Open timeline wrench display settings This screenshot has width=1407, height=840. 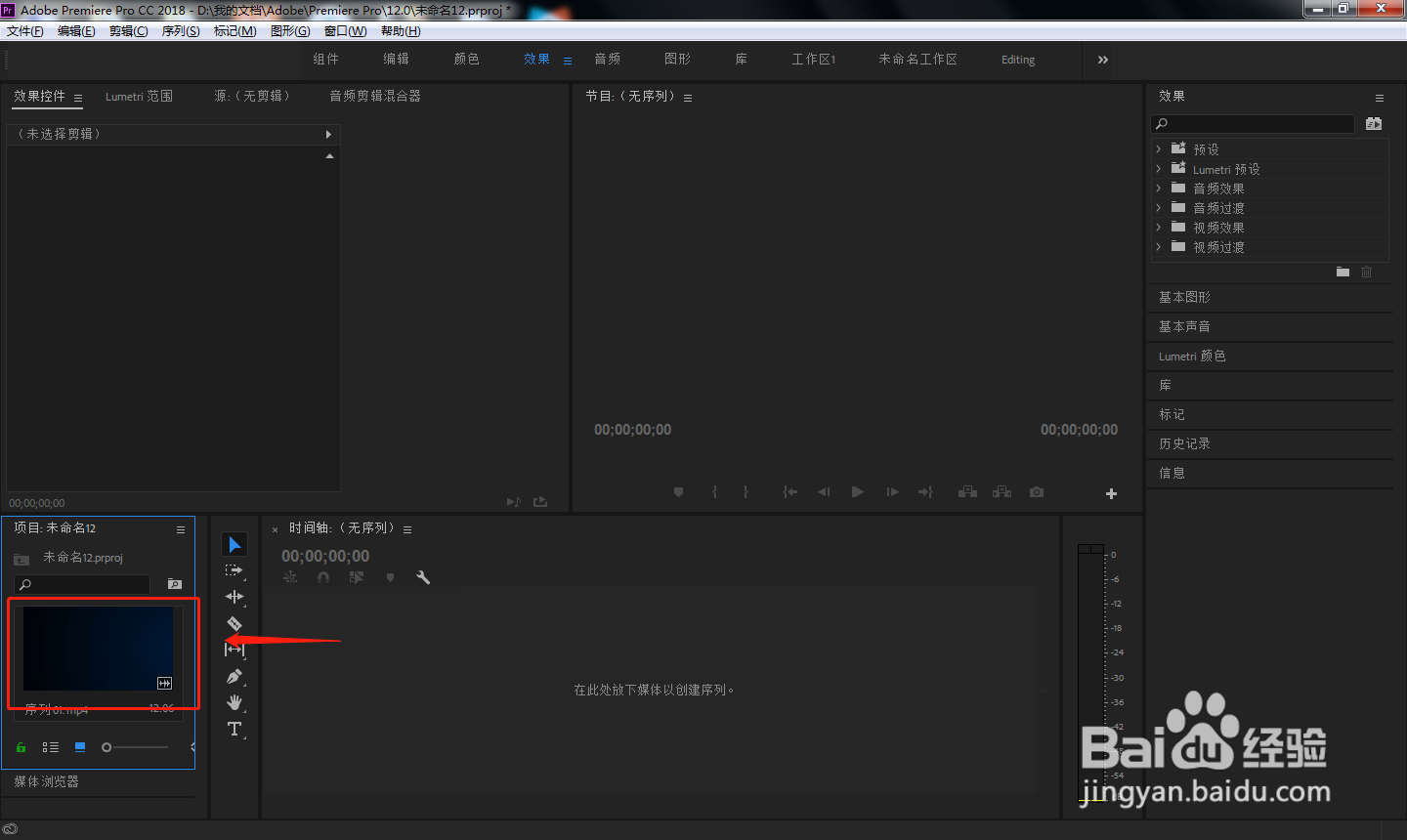tap(423, 577)
